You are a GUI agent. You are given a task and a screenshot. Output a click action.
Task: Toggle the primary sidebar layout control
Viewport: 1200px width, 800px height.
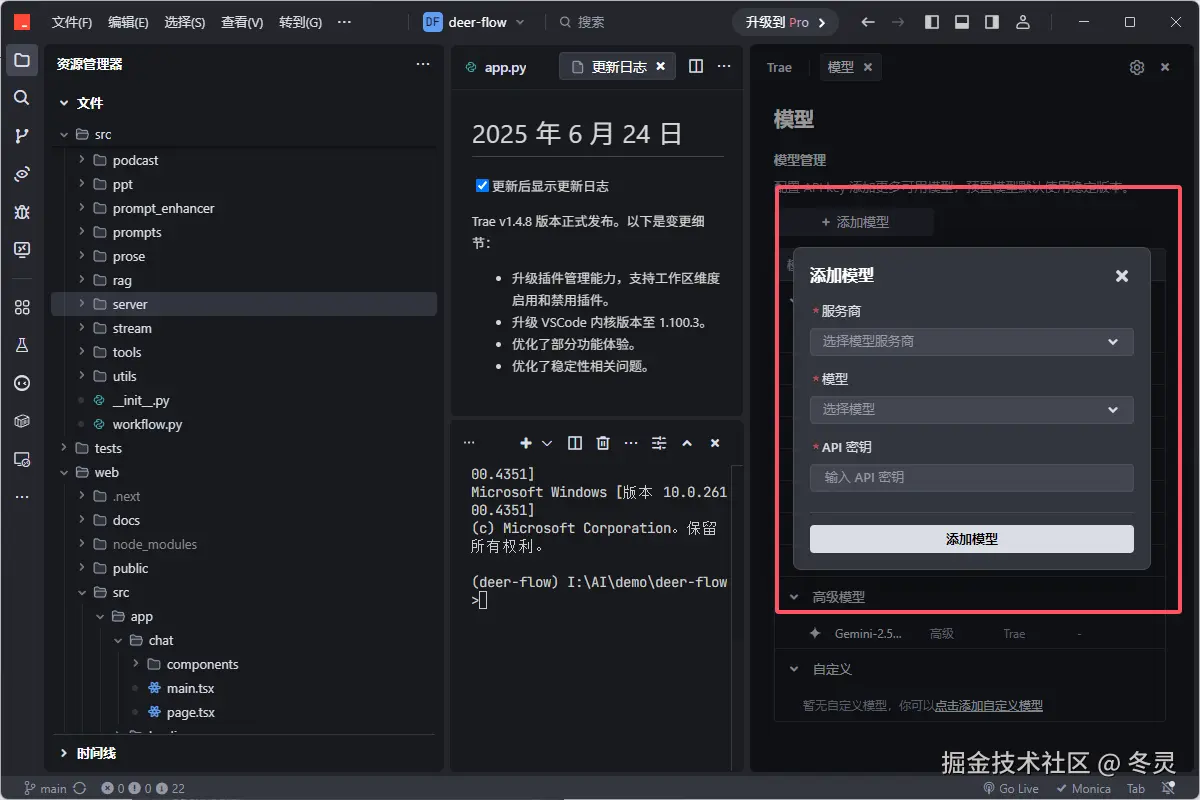931,21
